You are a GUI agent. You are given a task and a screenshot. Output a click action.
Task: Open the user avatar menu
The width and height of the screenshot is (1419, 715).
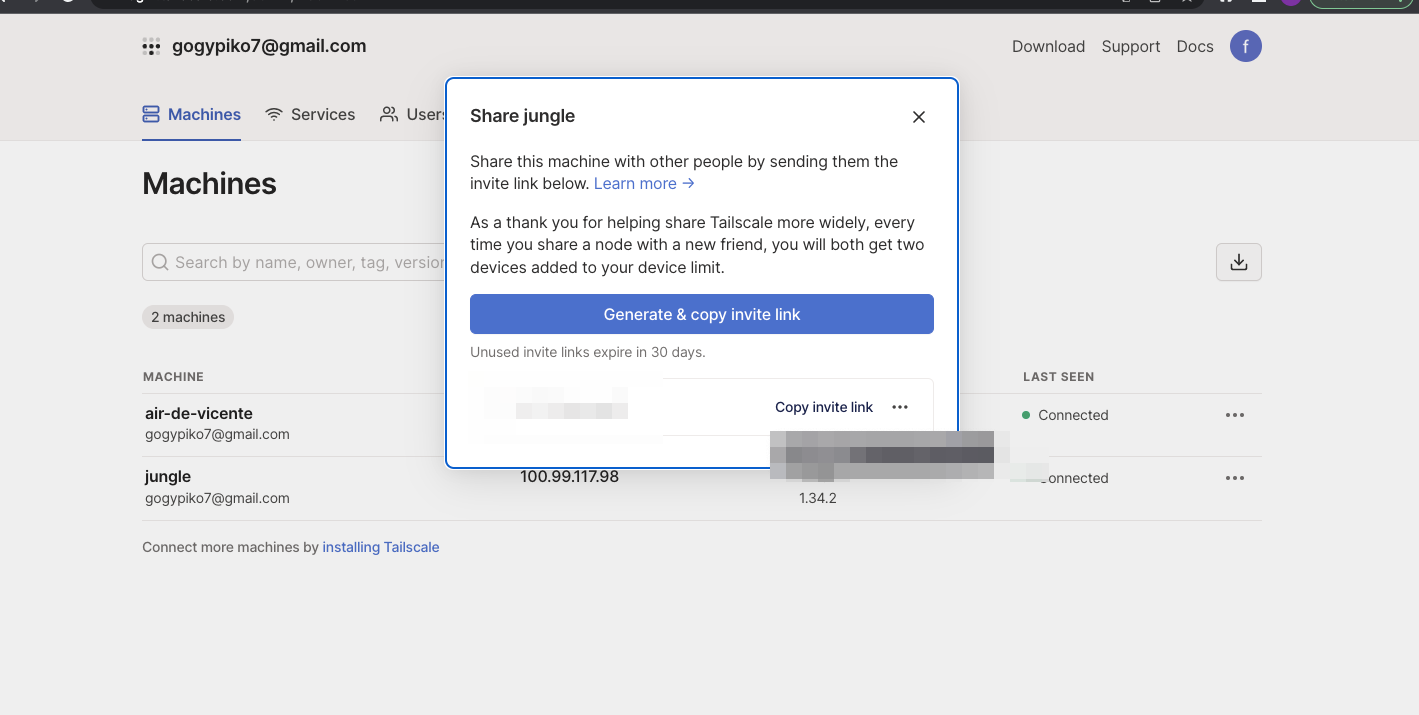1245,46
